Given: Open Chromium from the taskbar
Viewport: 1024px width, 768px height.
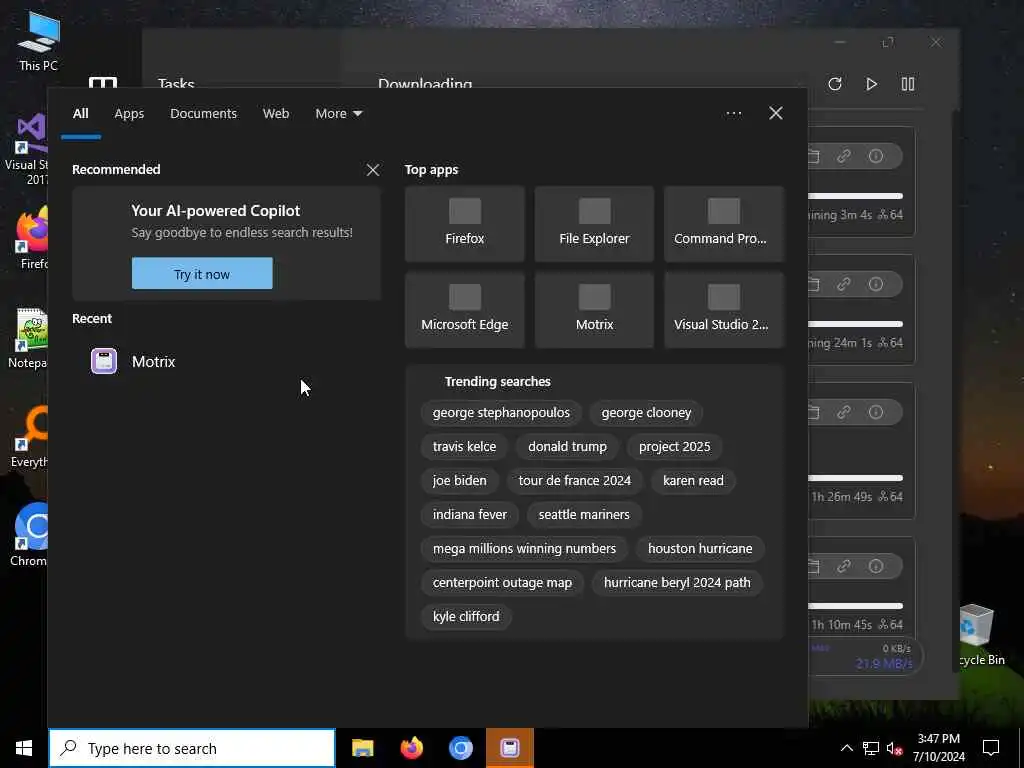Looking at the screenshot, I should pyautogui.click(x=460, y=748).
